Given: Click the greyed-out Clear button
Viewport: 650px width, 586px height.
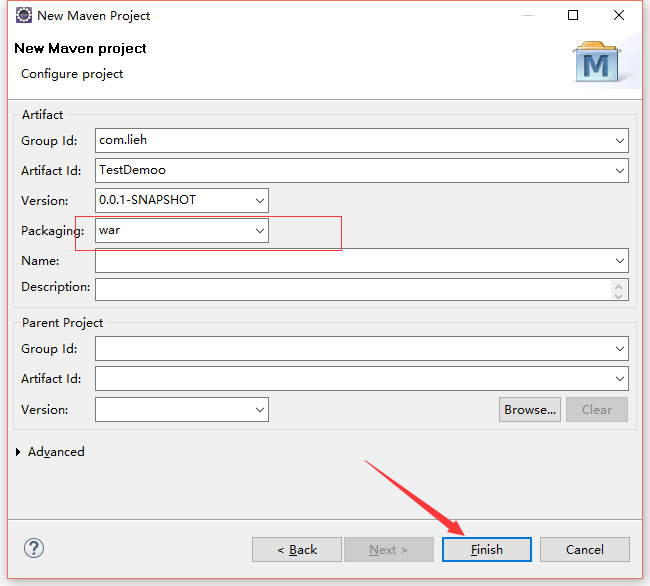Looking at the screenshot, I should [597, 409].
